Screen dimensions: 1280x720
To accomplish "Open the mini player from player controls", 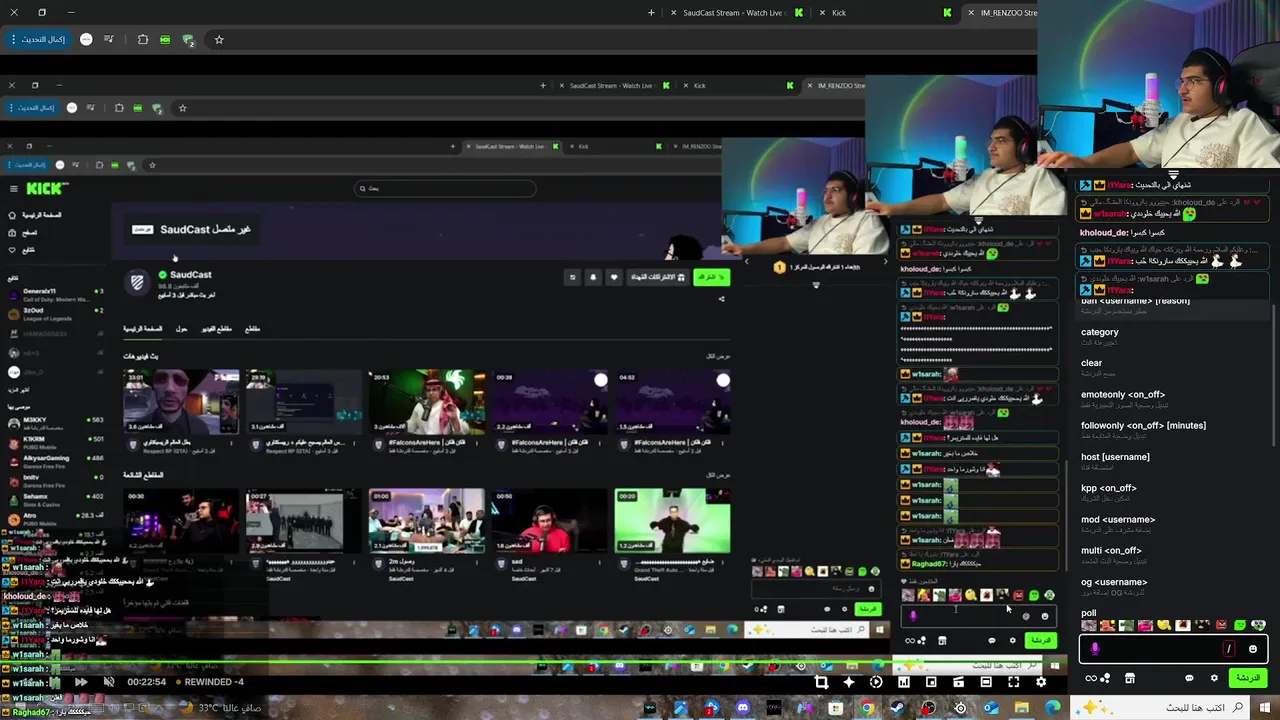I will (931, 682).
